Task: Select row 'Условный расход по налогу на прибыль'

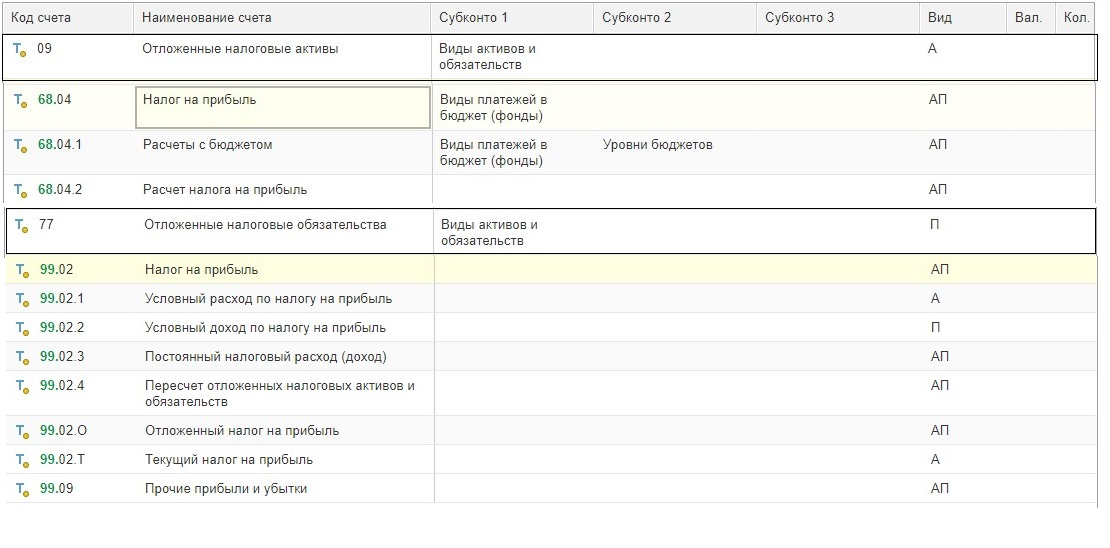Action: [x=268, y=299]
